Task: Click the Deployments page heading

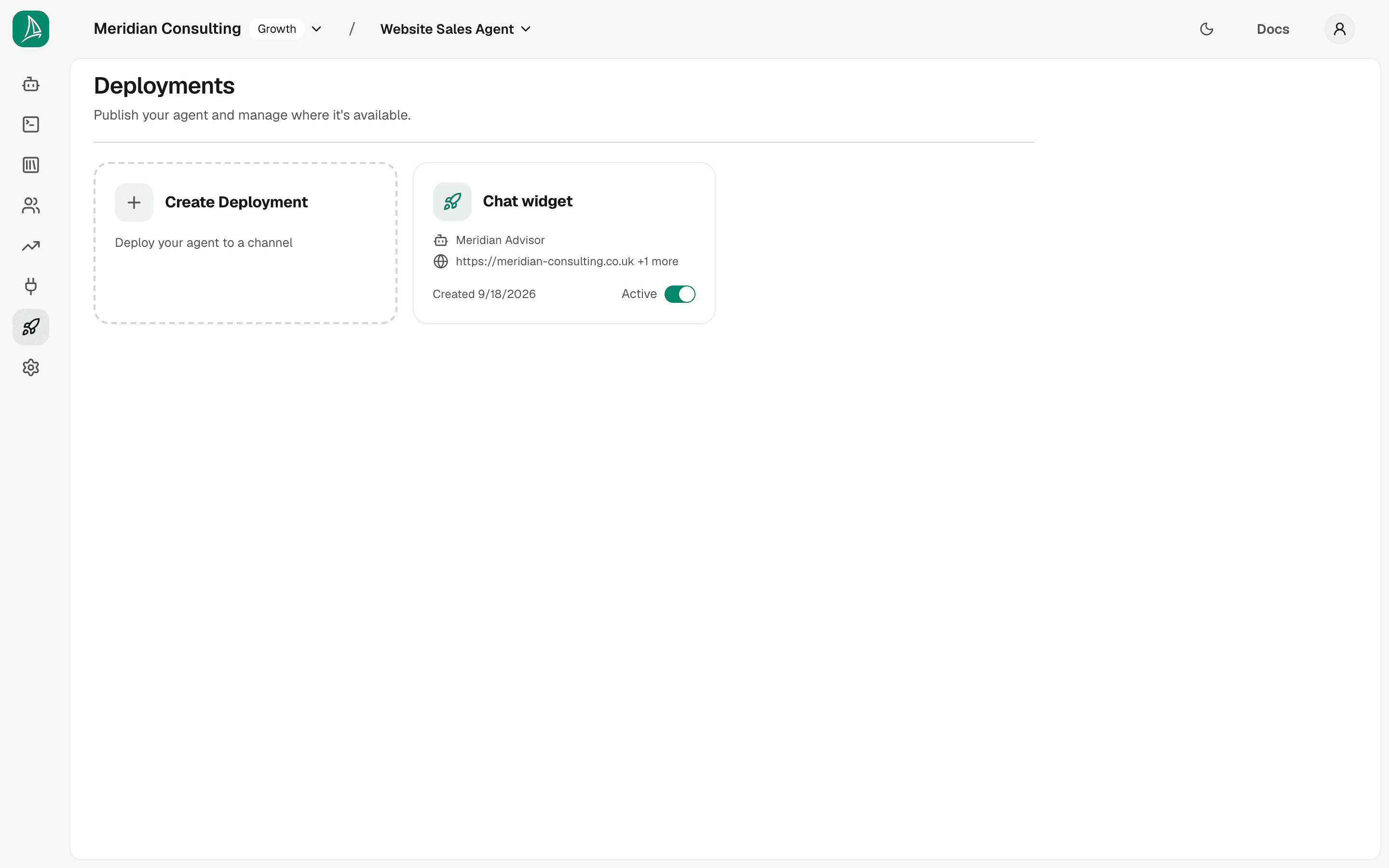Action: click(164, 85)
